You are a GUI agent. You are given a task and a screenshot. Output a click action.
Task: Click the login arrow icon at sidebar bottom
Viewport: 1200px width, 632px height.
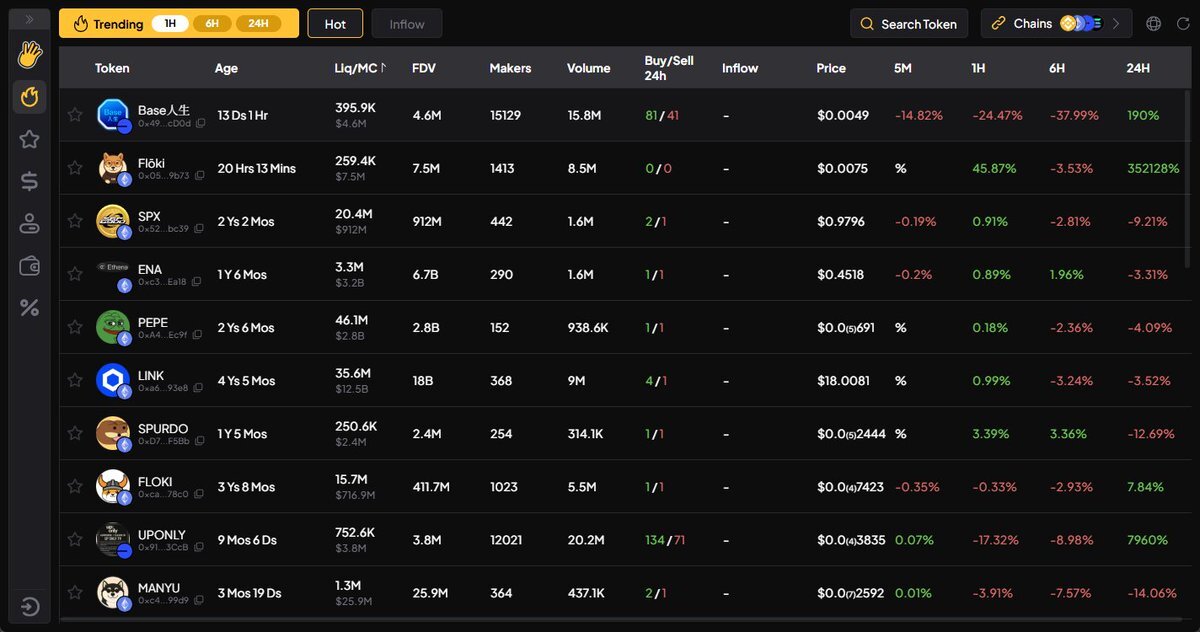29,607
